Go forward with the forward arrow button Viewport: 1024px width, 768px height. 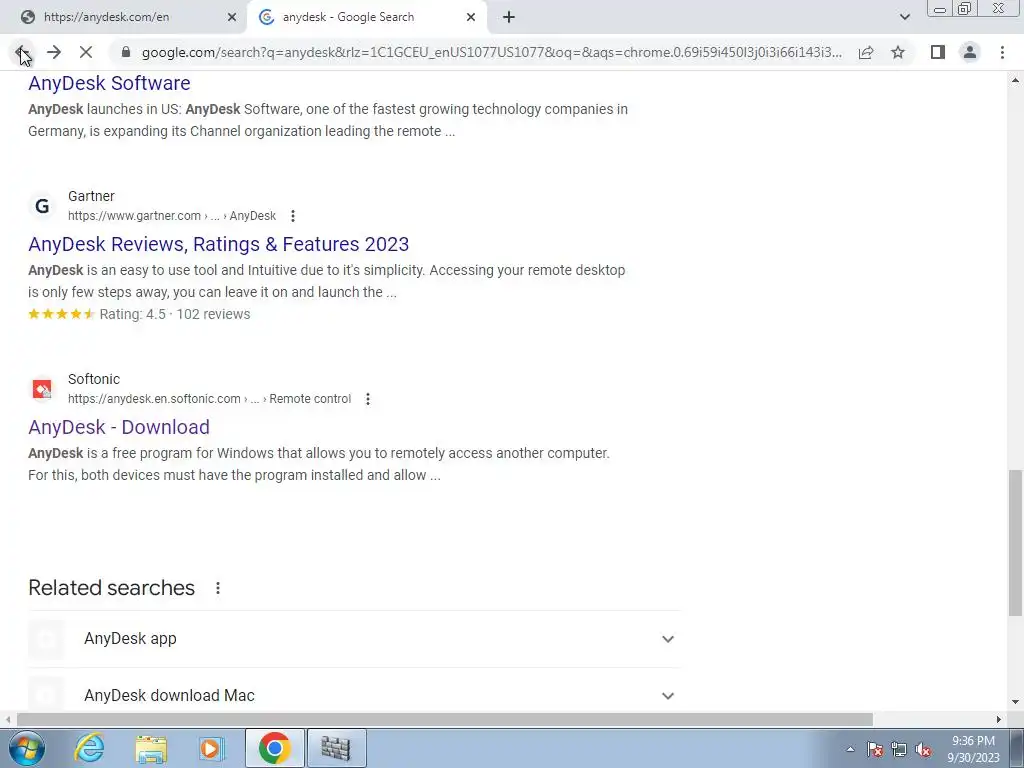54,52
